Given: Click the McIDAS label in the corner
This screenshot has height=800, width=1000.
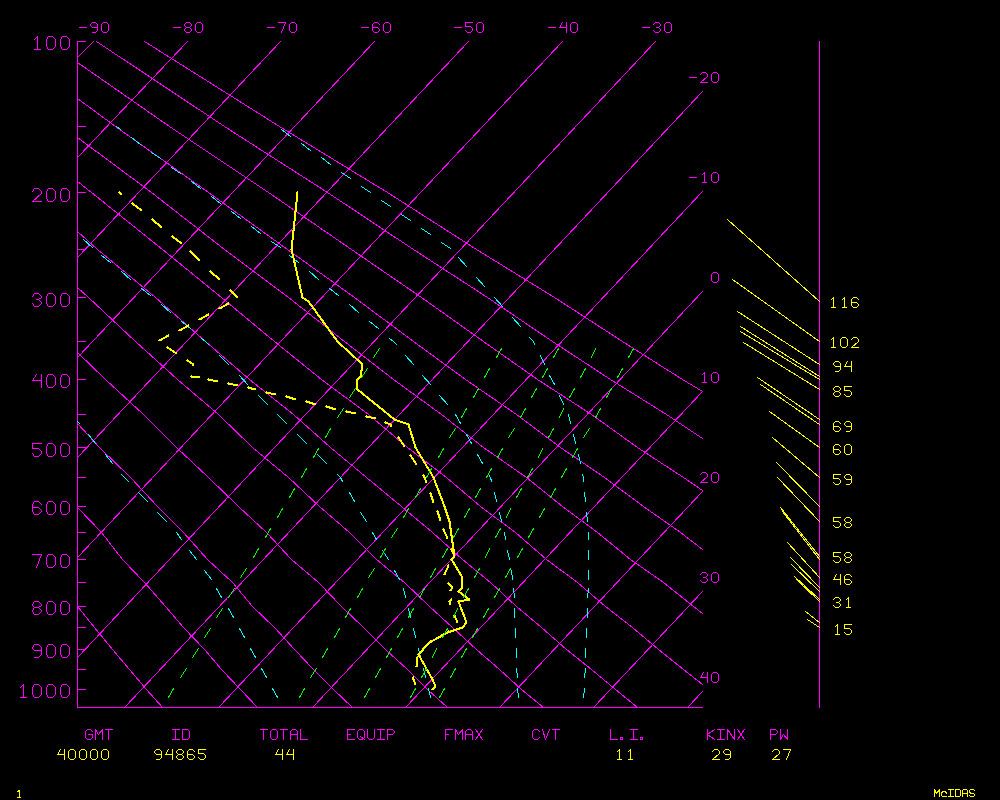Looking at the screenshot, I should (x=954, y=793).
